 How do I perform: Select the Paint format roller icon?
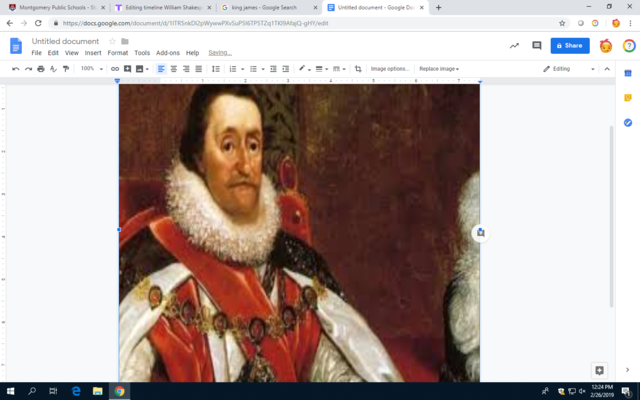(66, 69)
